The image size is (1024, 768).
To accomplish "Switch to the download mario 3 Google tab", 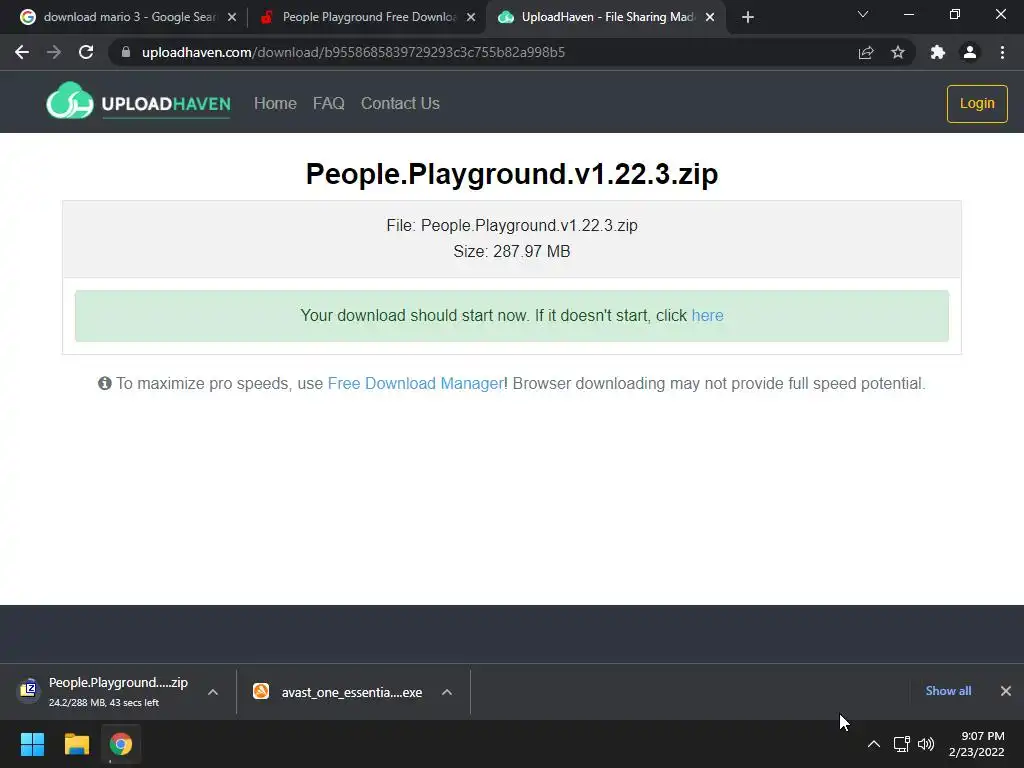I will coord(127,17).
